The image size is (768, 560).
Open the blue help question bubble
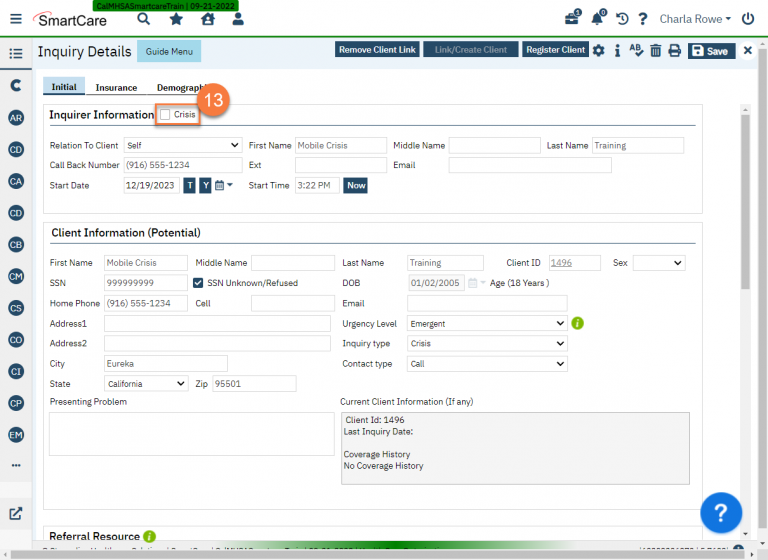[720, 513]
